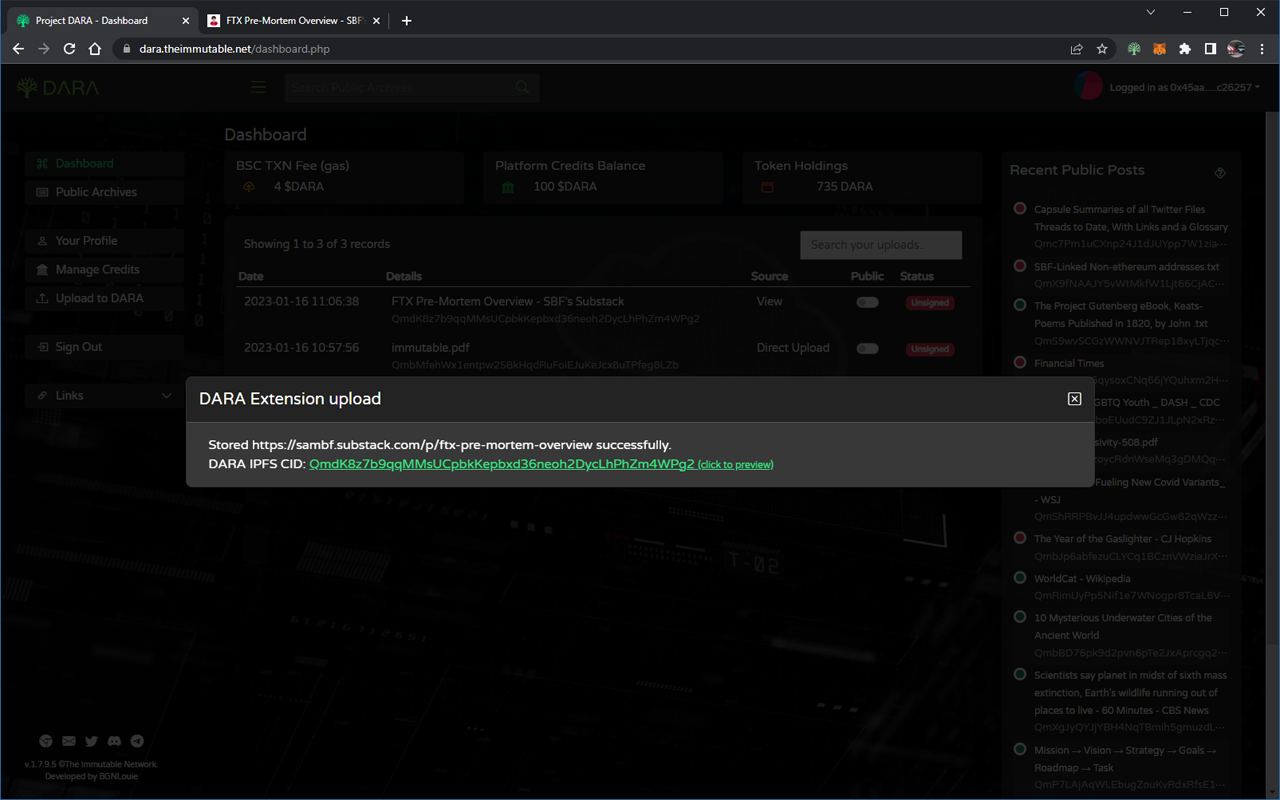Image resolution: width=1280 pixels, height=800 pixels.
Task: Open View source link for FTX Pre-Mortem row
Action: click(x=769, y=301)
